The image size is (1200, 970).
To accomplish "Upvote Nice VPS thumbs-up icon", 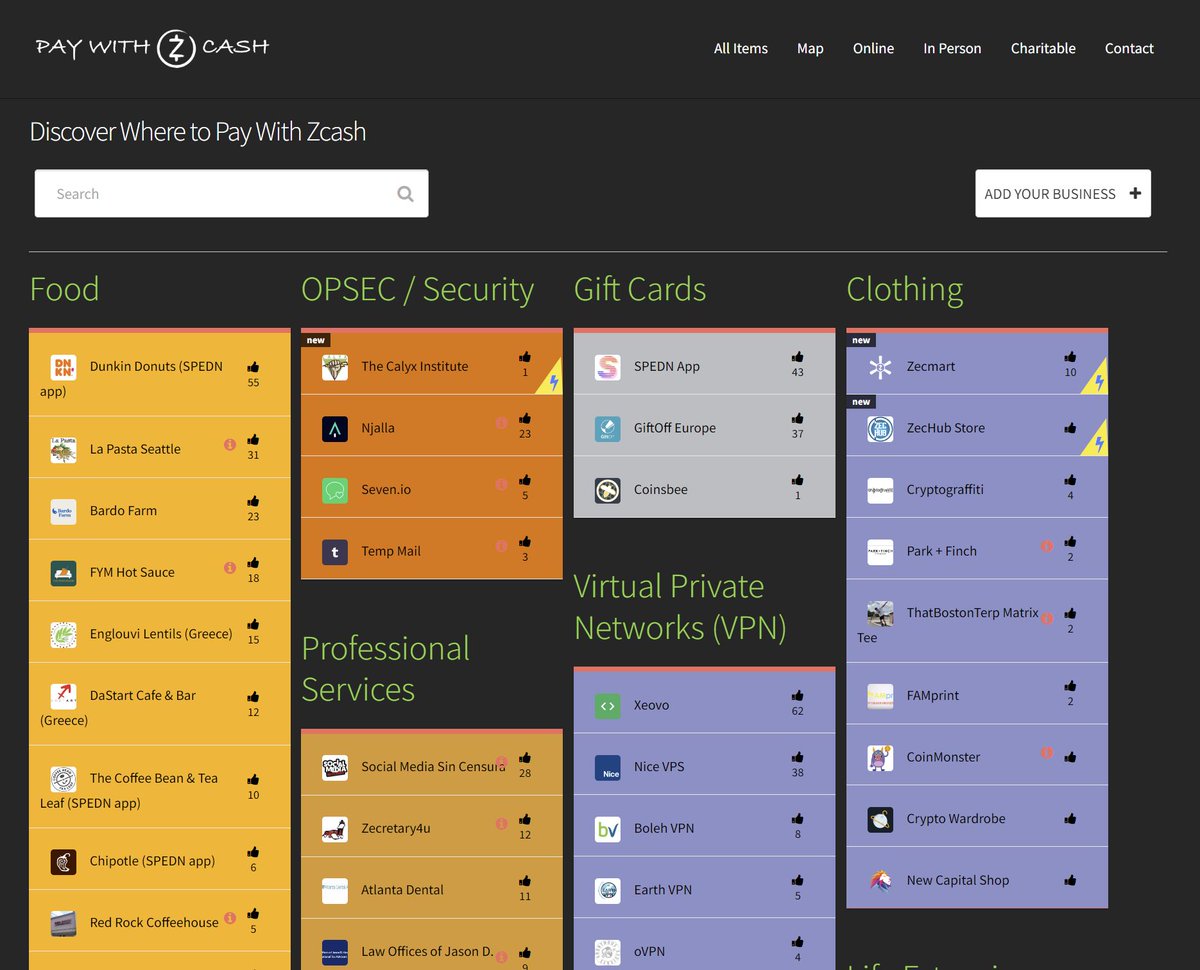I will [x=797, y=757].
